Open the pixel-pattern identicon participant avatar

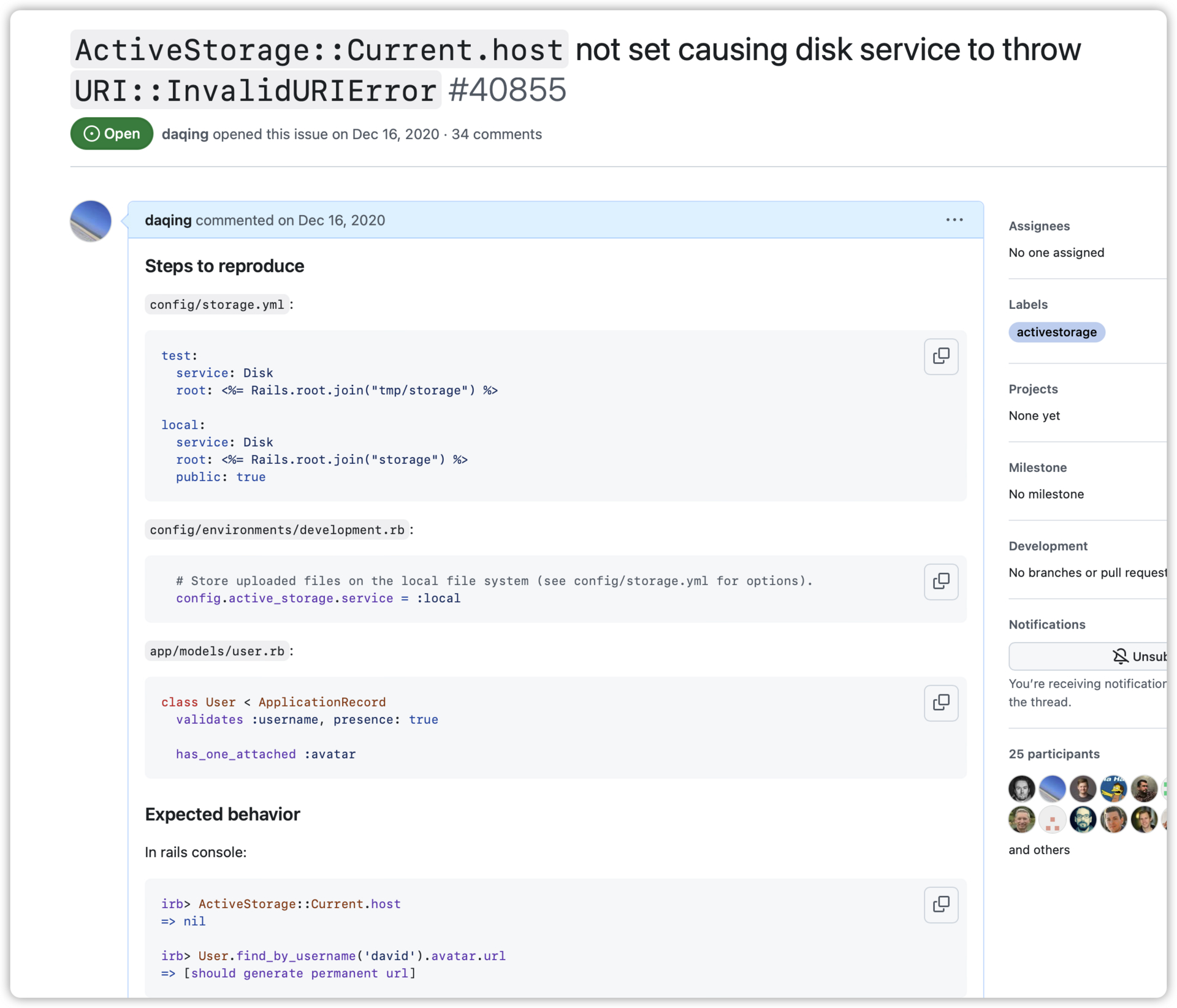pyautogui.click(x=1052, y=819)
